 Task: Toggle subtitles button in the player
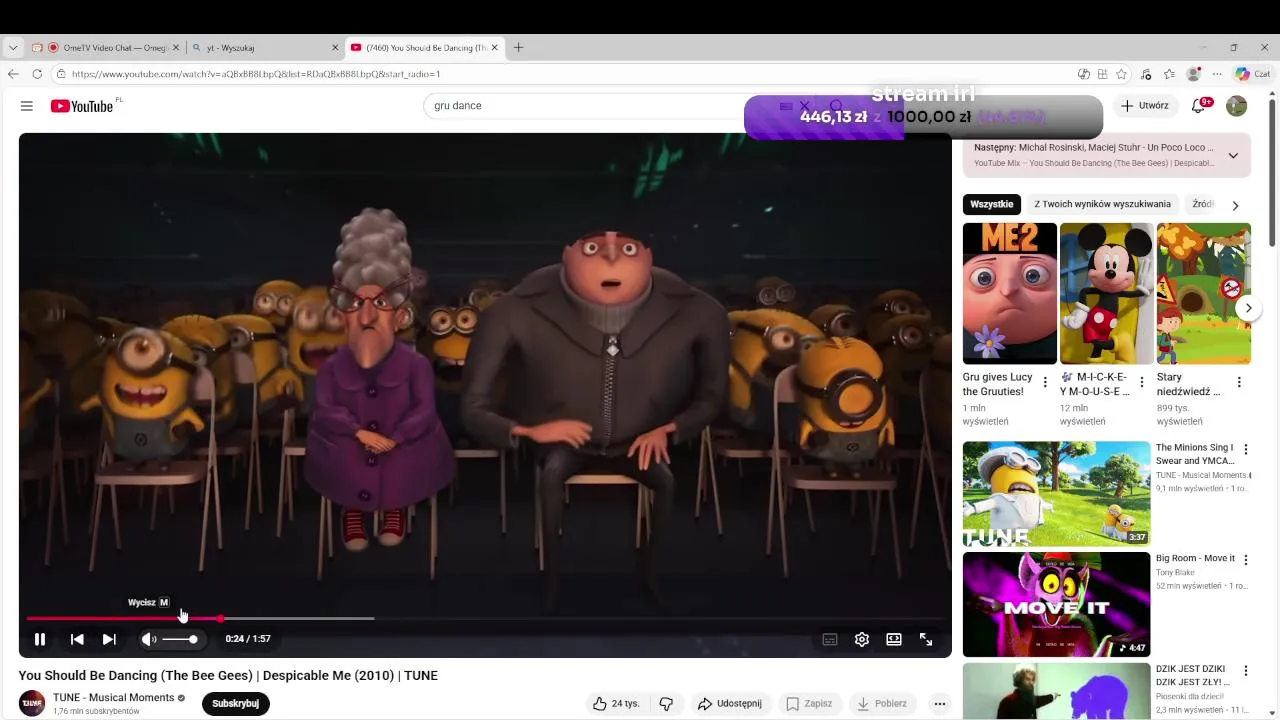pyautogui.click(x=829, y=639)
